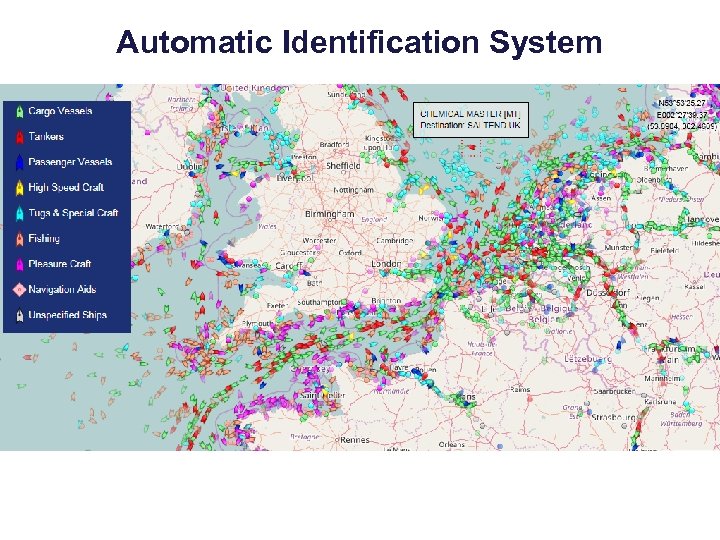Click the Exeter city label on map
The image size is (720, 540).
[277, 305]
